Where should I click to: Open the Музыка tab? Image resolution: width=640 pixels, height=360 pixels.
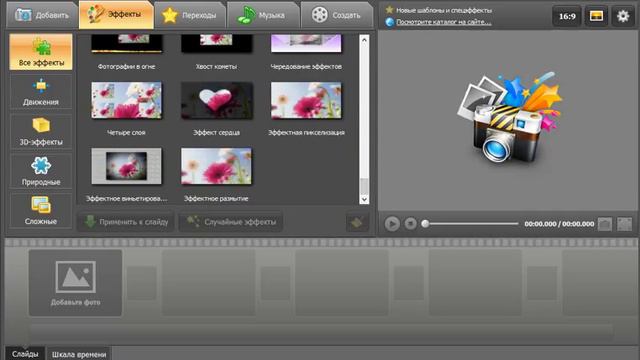(x=263, y=15)
